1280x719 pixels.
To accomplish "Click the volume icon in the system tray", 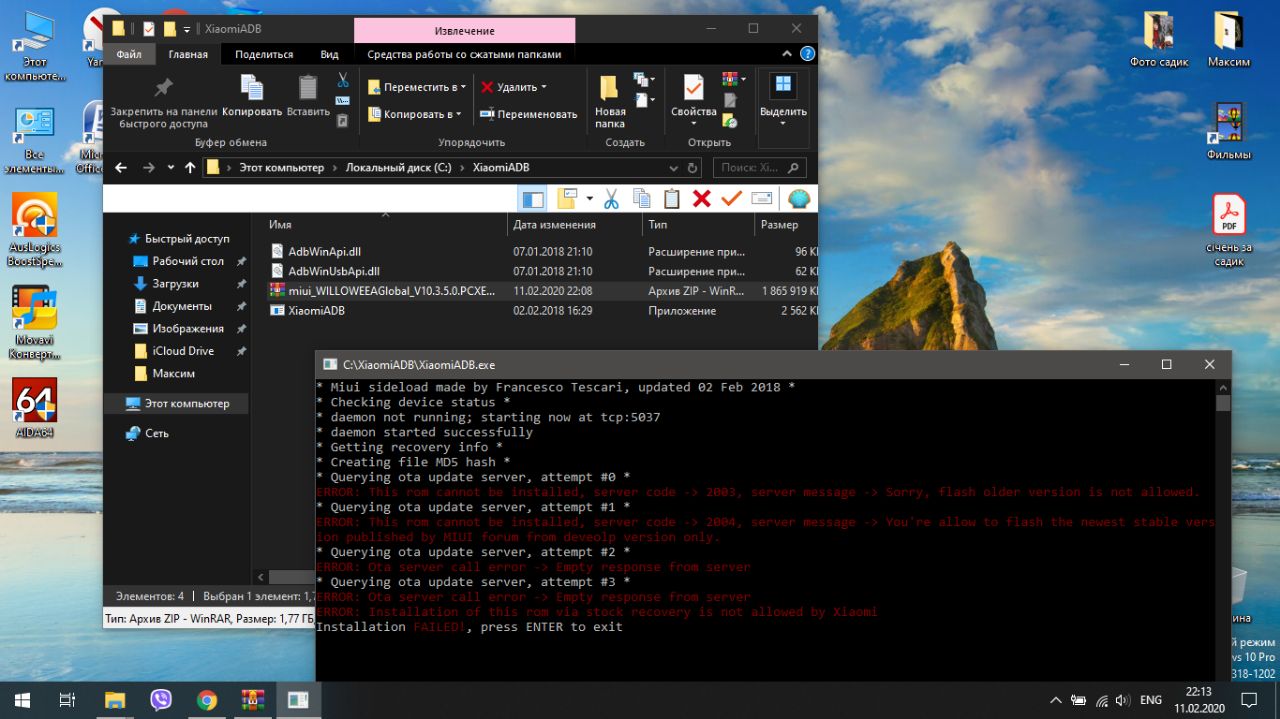I will tap(1124, 700).
